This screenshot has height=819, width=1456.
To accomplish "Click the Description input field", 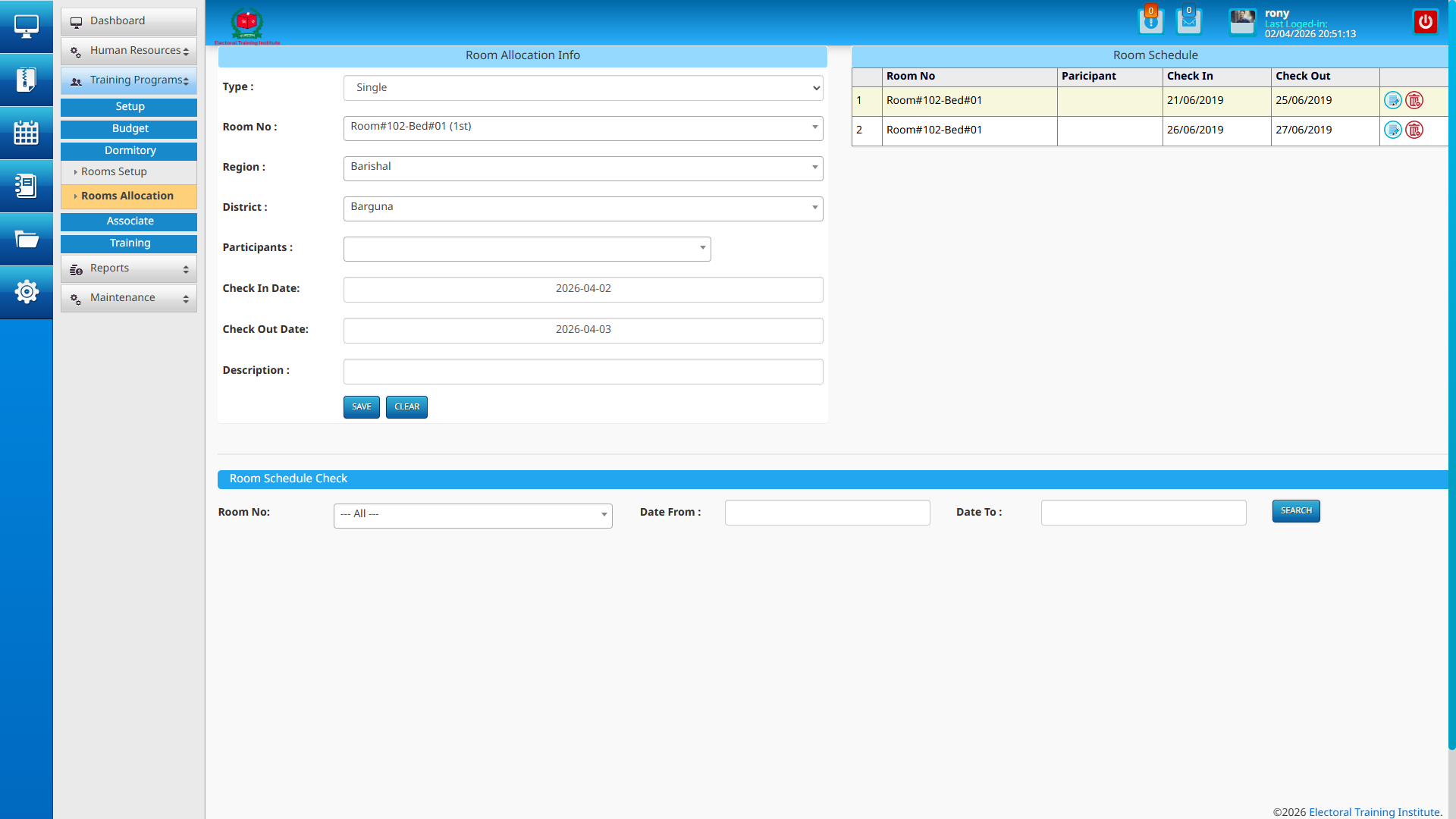I will pos(582,372).
